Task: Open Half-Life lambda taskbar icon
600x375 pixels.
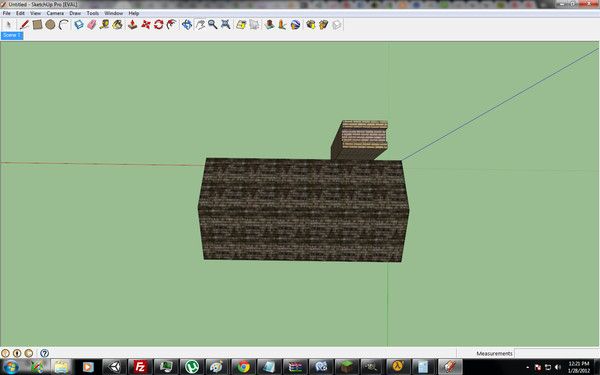Action: coord(398,367)
